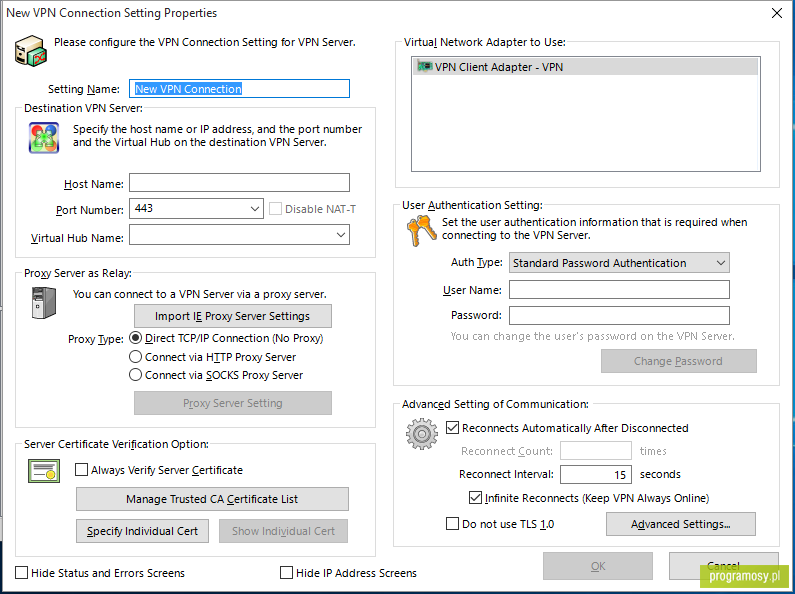Click the server certificate icon
The width and height of the screenshot is (795, 594).
coord(44,471)
